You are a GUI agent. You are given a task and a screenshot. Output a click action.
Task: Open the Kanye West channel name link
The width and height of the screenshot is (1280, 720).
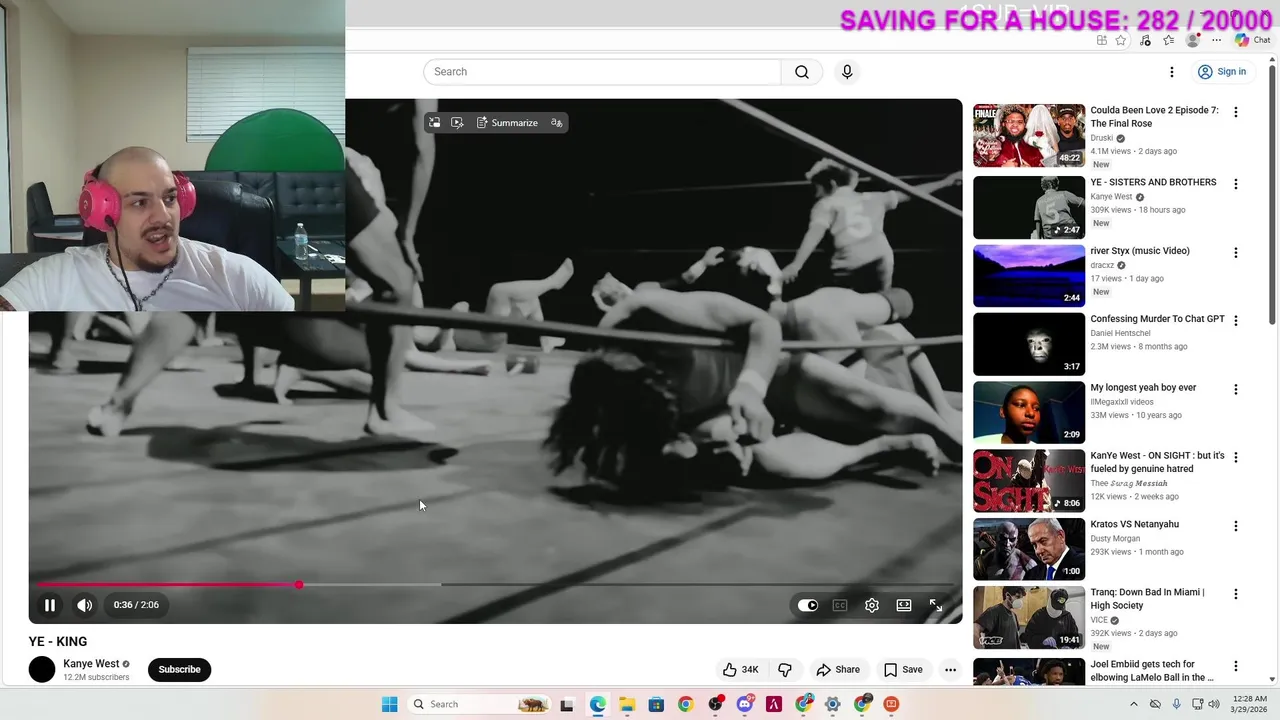click(91, 663)
